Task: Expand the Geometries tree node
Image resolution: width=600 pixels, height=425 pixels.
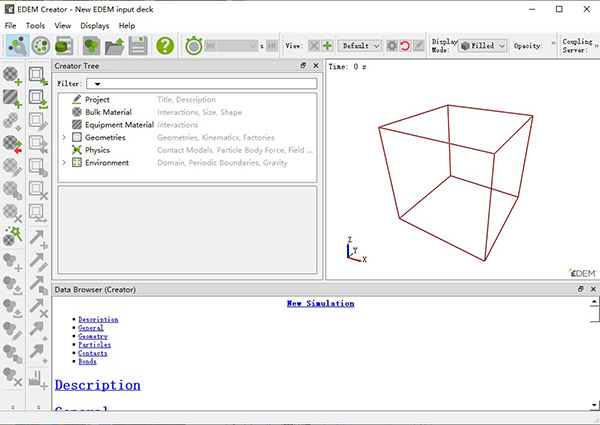Action: [x=64, y=137]
